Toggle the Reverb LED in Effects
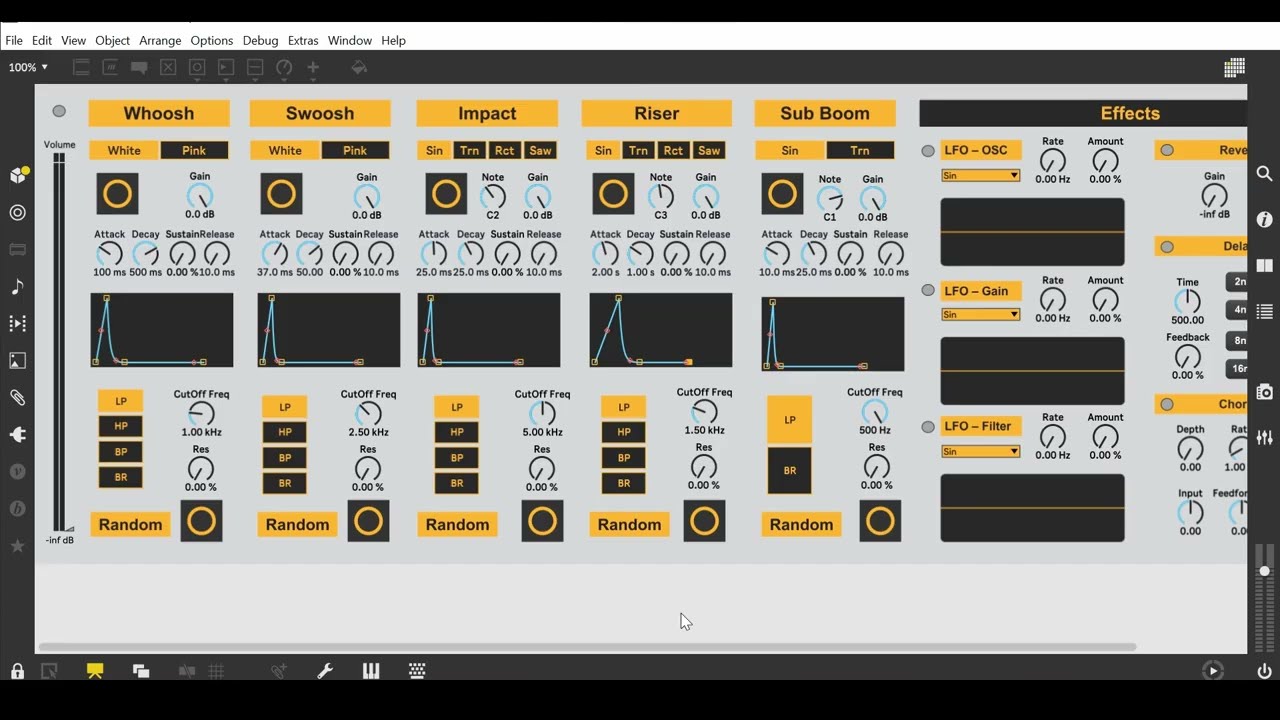1280x720 pixels. click(x=1167, y=150)
